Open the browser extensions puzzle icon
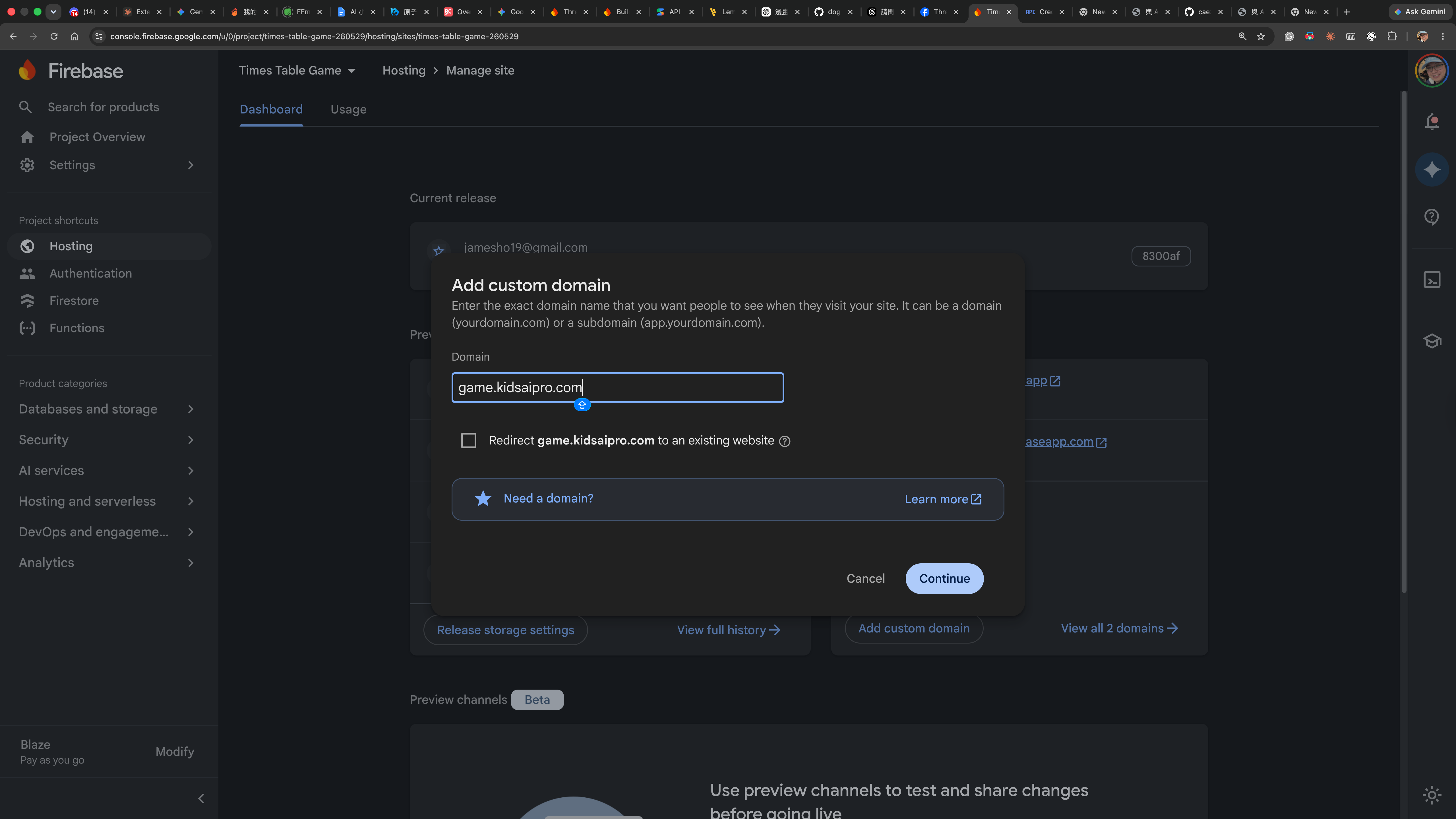The width and height of the screenshot is (1456, 819). [x=1391, y=36]
